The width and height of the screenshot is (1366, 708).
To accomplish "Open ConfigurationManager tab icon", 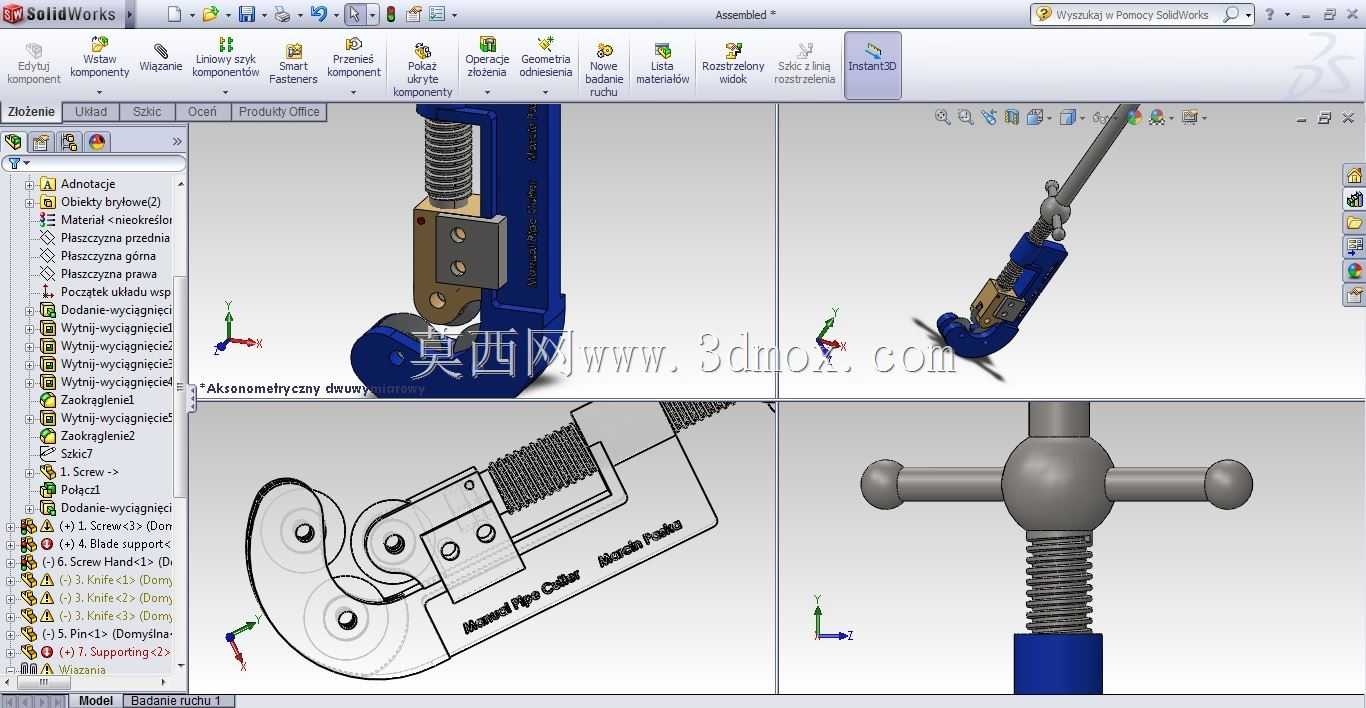I will coord(69,142).
